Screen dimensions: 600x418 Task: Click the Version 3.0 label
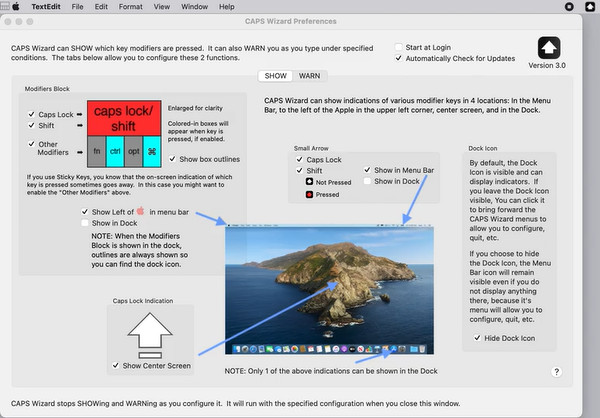pos(547,65)
